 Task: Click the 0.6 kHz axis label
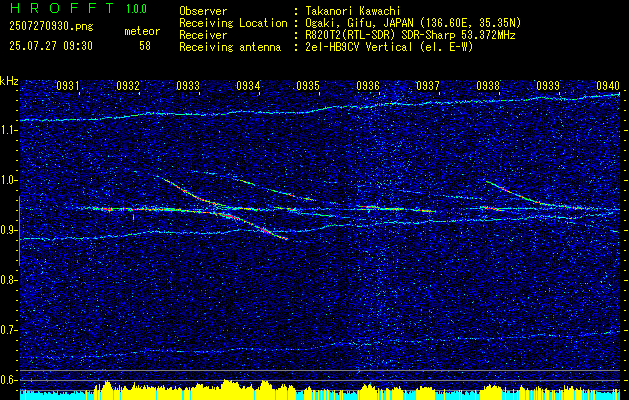[x=9, y=380]
